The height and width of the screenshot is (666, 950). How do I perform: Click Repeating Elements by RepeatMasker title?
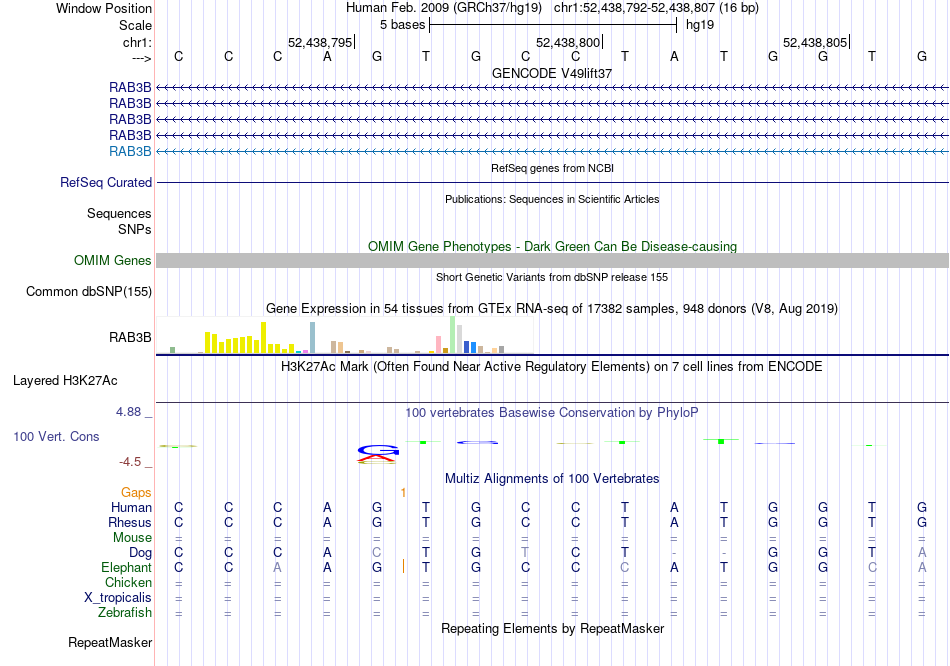[553, 628]
